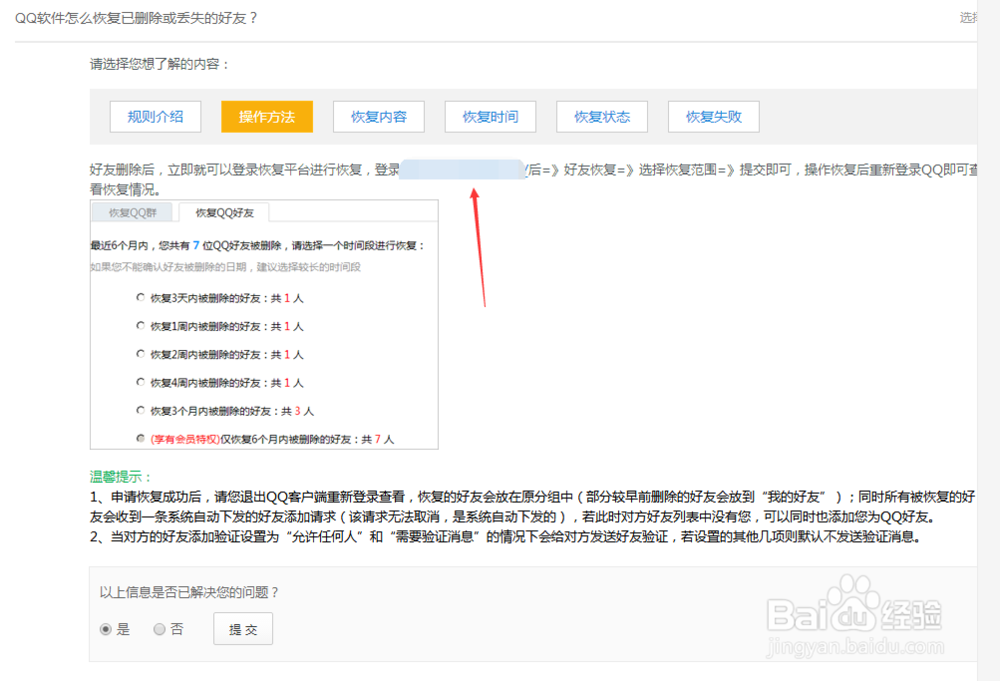Select 恢复2周内被删除的好友 radio option
Image resolution: width=1000 pixels, height=681 pixels.
click(140, 353)
